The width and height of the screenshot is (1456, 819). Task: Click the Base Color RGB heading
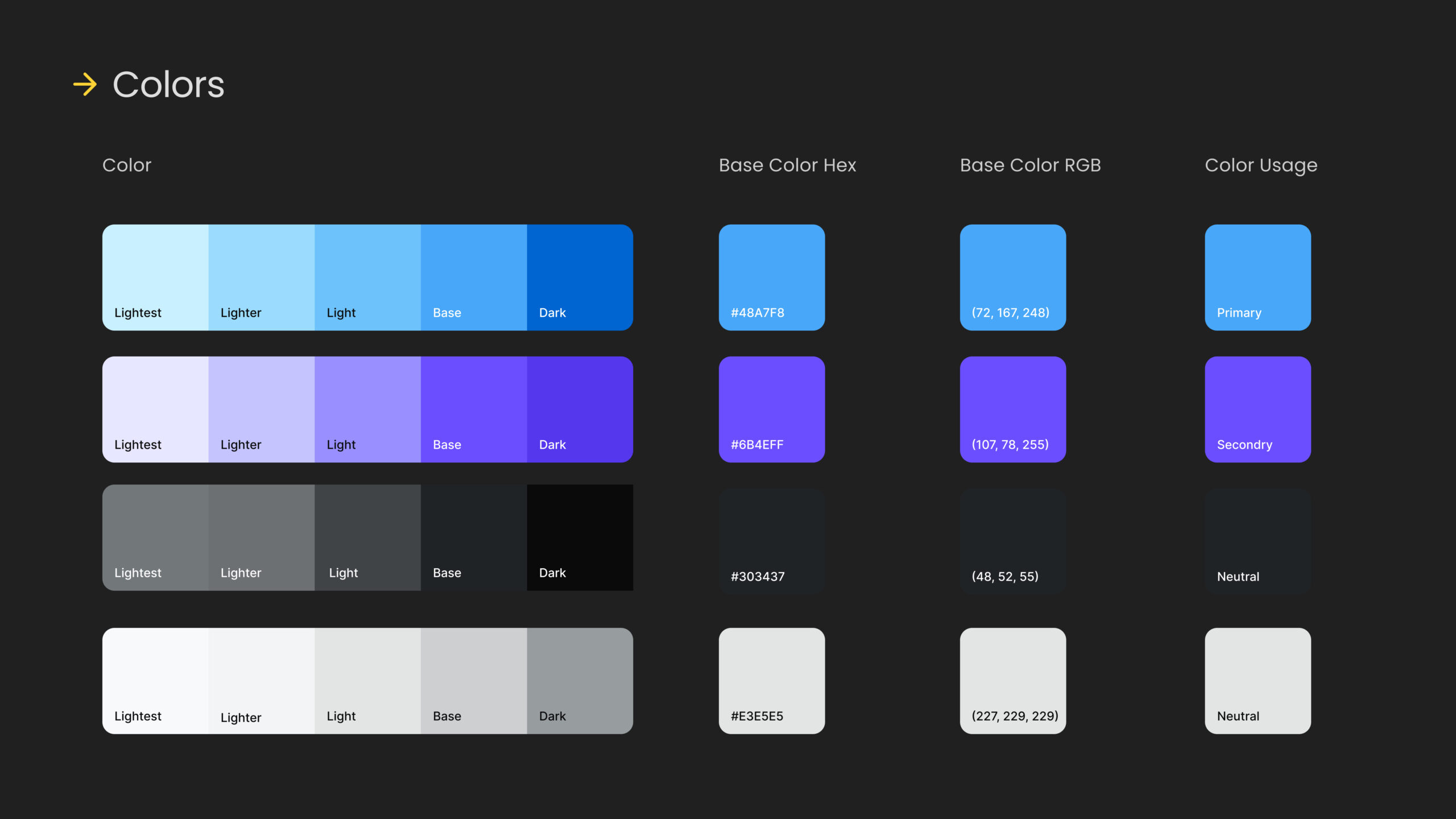pyautogui.click(x=1030, y=165)
